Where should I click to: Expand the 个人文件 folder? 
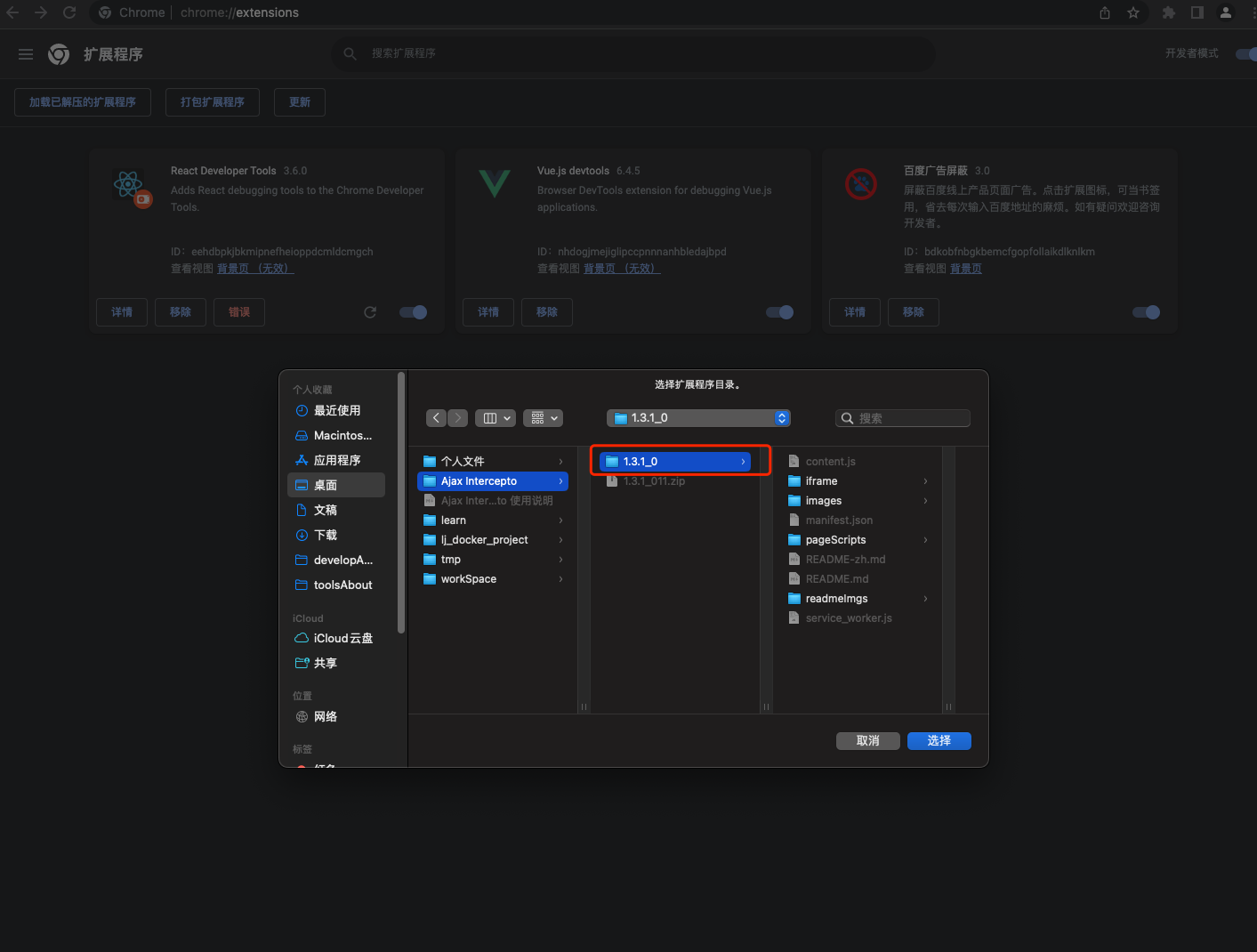(560, 462)
